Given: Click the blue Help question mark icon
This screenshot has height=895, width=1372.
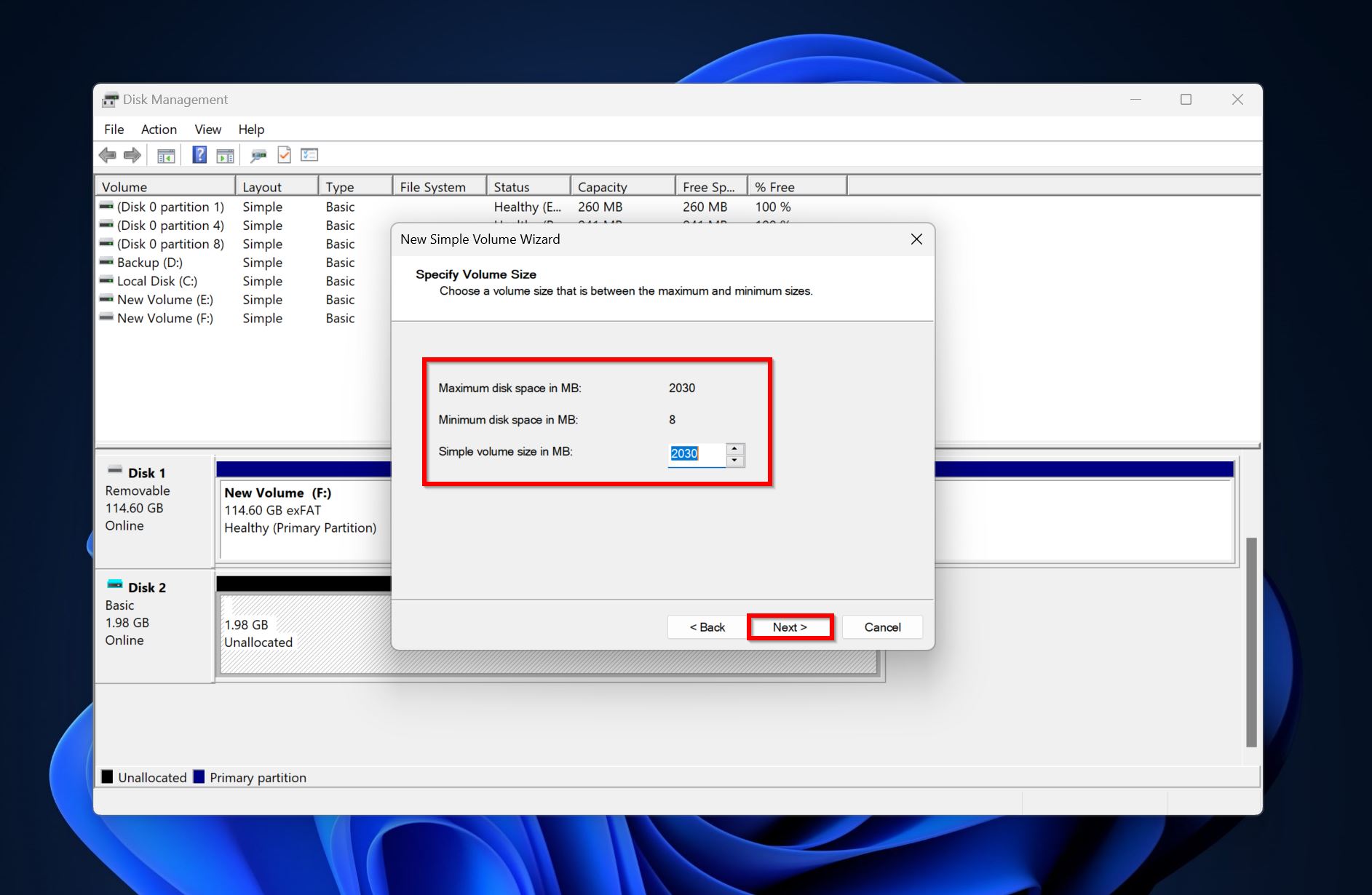Looking at the screenshot, I should click(199, 155).
